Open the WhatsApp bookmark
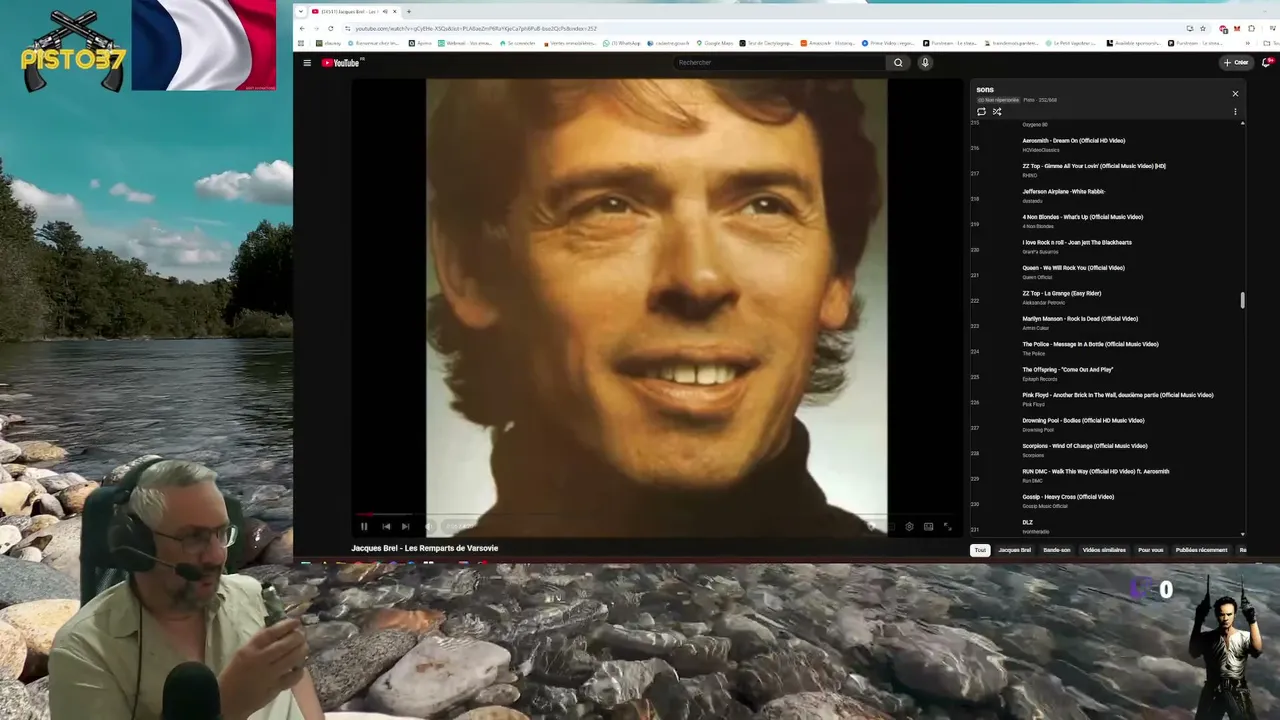This screenshot has width=1280, height=720. (x=624, y=43)
